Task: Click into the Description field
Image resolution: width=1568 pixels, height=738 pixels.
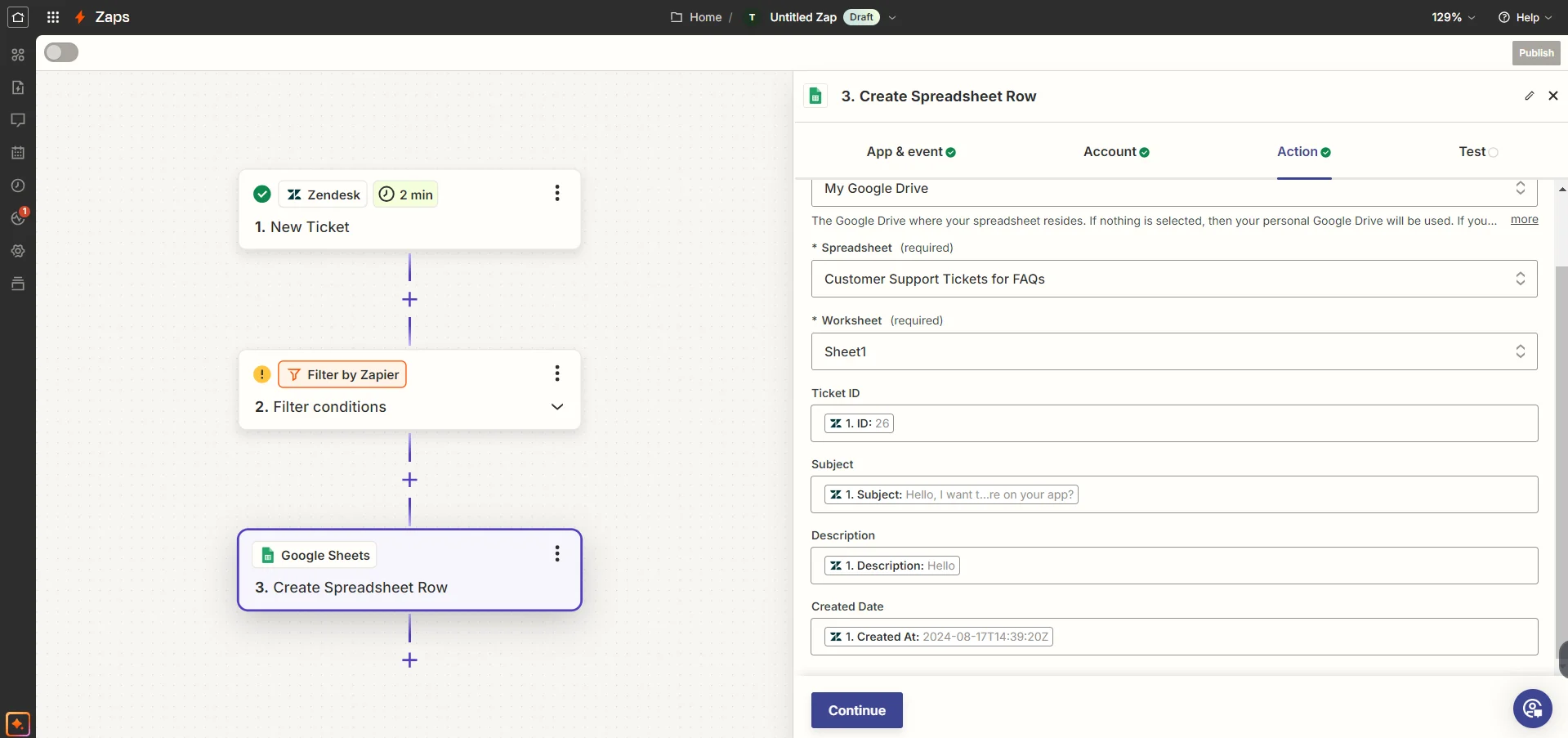Action: [1174, 566]
